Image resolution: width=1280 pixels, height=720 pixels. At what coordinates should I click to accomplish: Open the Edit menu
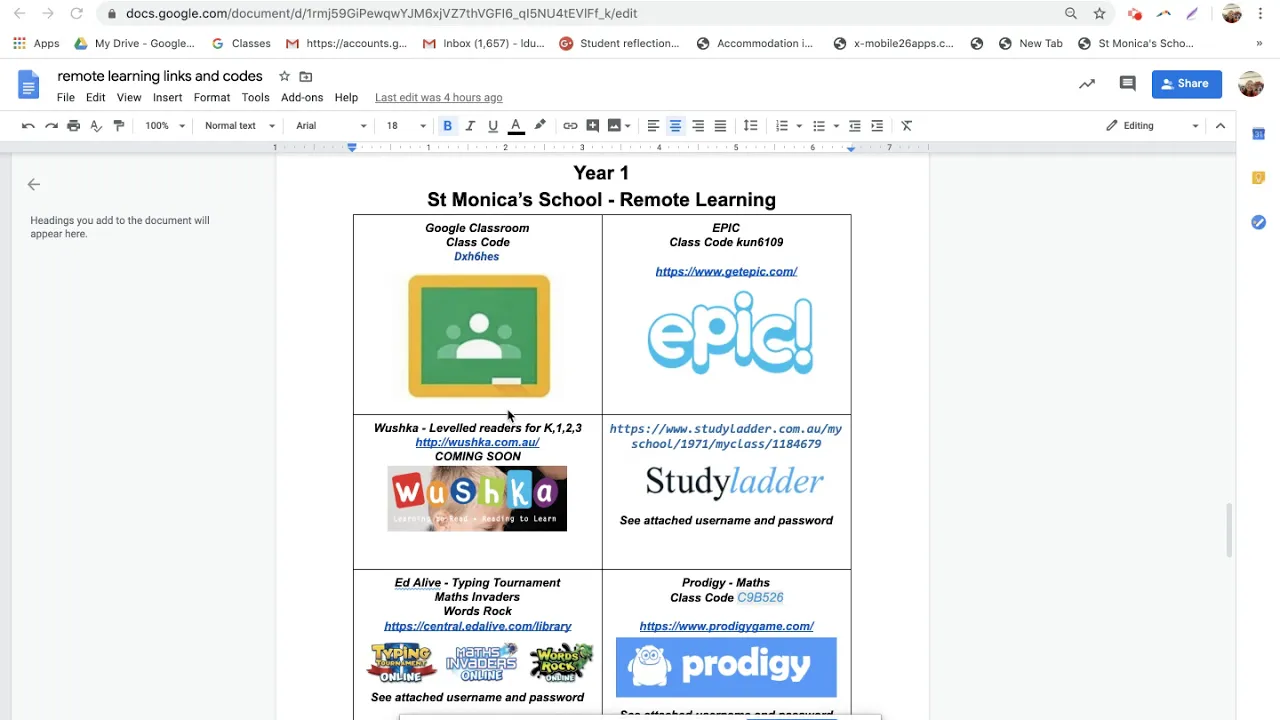coord(96,98)
